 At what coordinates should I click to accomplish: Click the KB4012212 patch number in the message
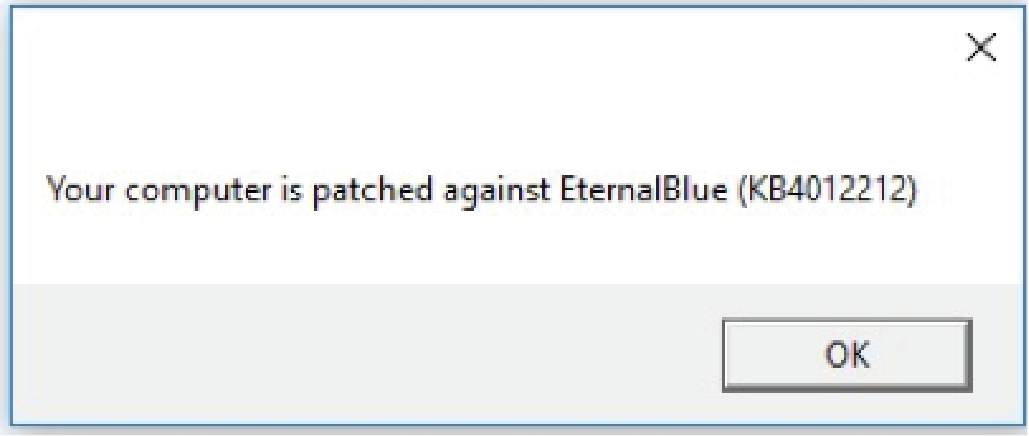click(x=826, y=190)
